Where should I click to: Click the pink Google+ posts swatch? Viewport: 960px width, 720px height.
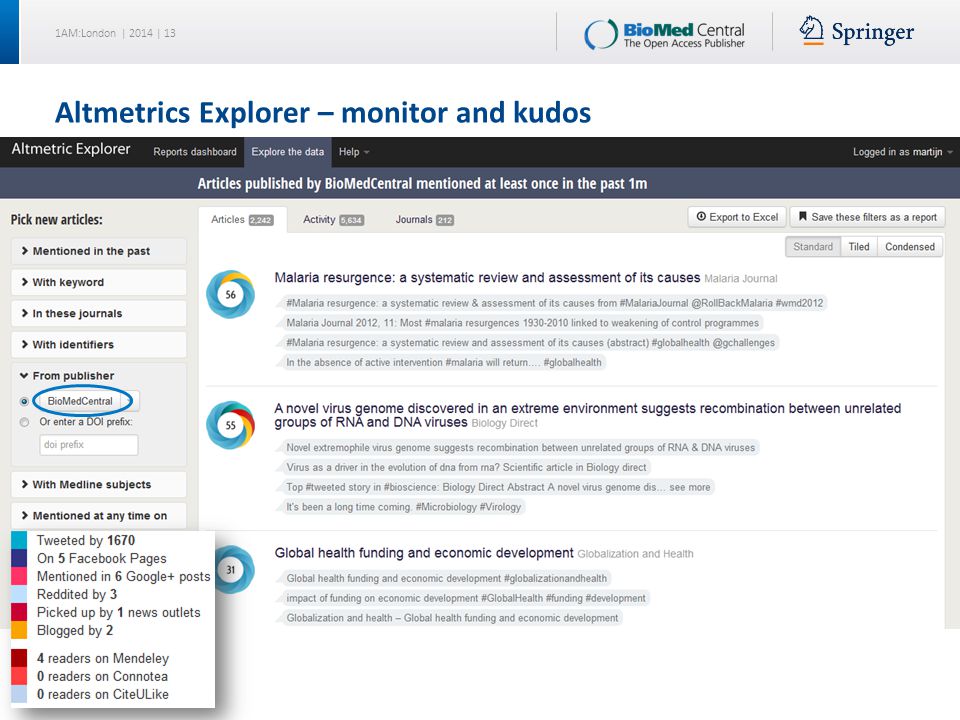(x=19, y=576)
